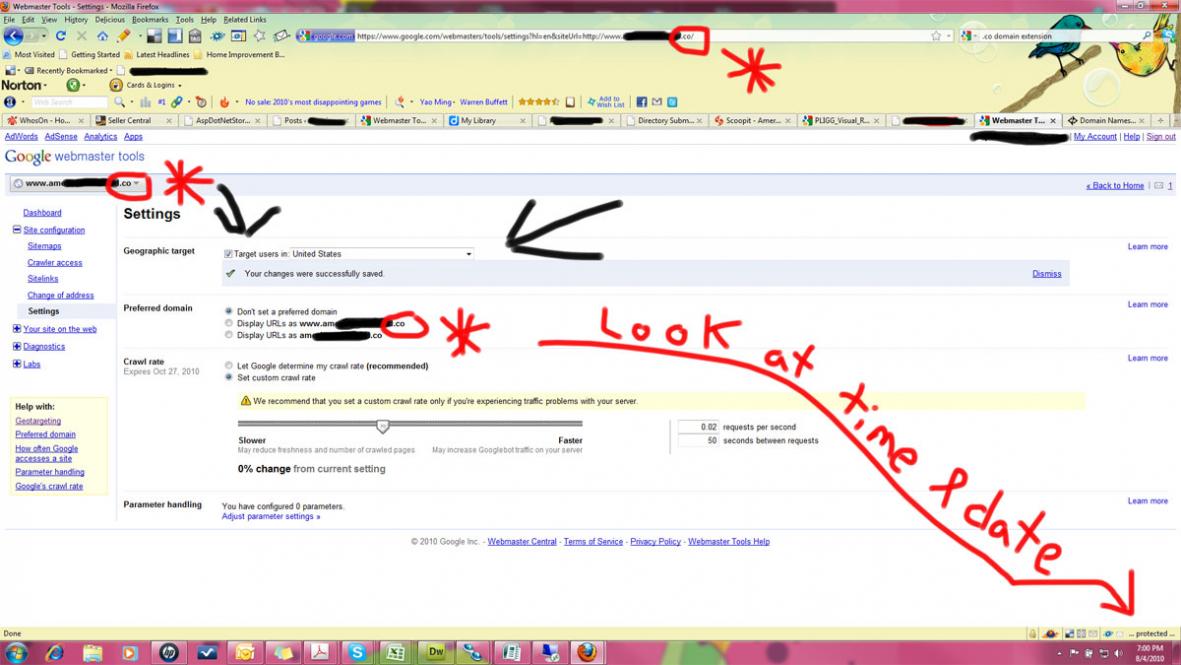Click the messages envelope icon beside Back to Home
1181x665 pixels.
(x=1158, y=185)
